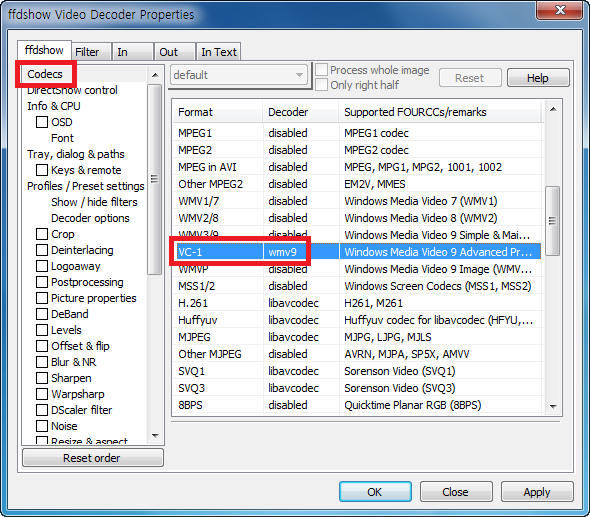The image size is (590, 517).
Task: Click the Apply button
Action: 537,492
